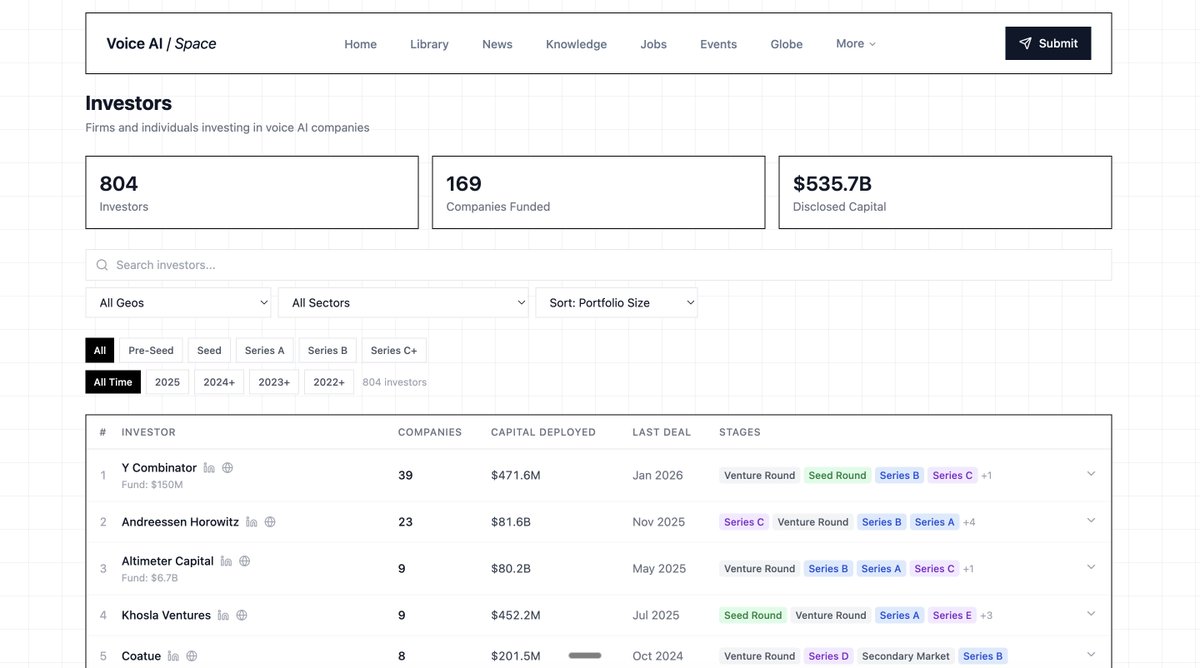Select the All stage filter
Screen dimensions: 1200x668
click(100, 351)
